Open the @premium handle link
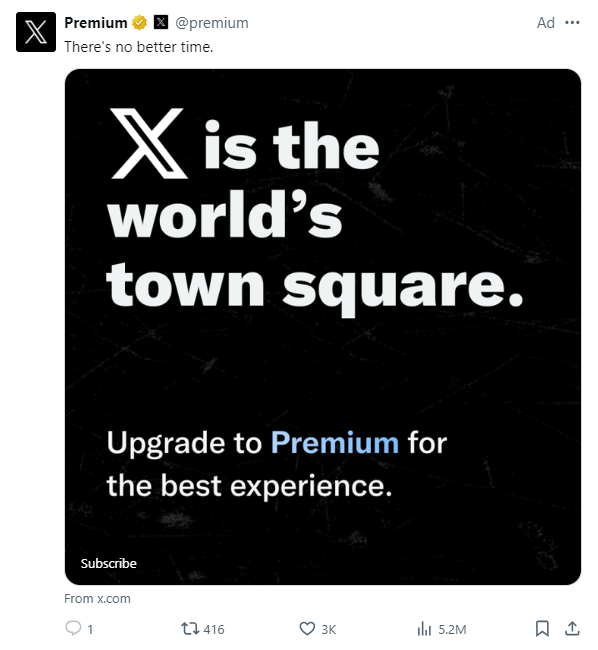The width and height of the screenshot is (598, 650). pyautogui.click(x=212, y=23)
